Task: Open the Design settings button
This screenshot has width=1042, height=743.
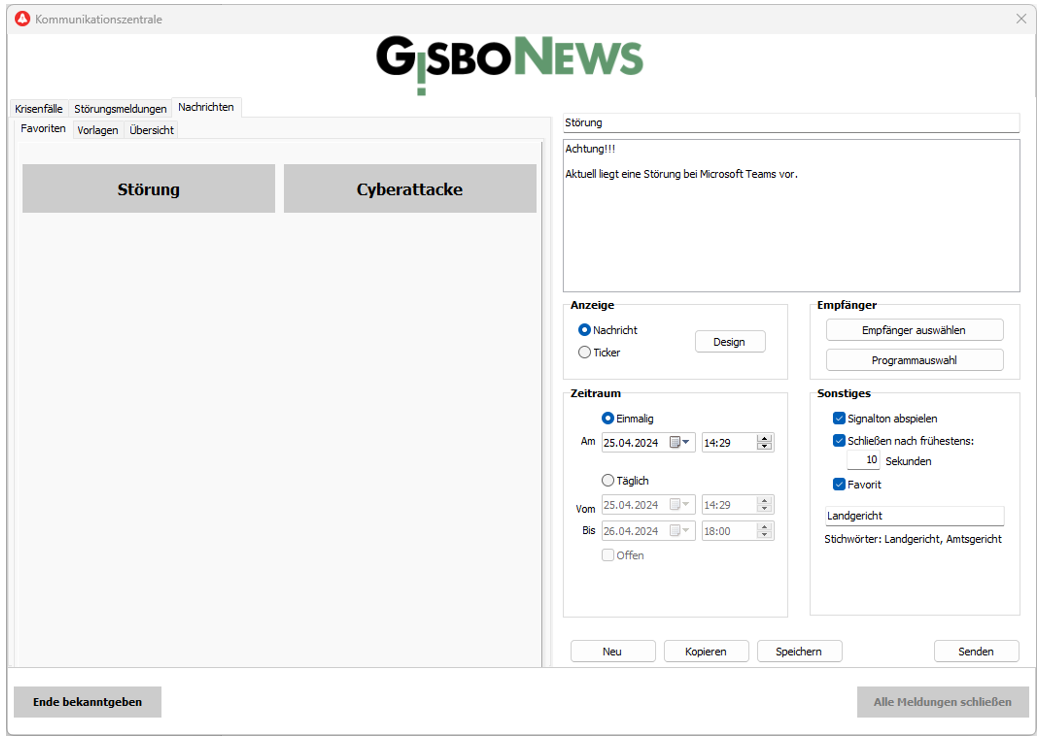Action: [x=730, y=342]
